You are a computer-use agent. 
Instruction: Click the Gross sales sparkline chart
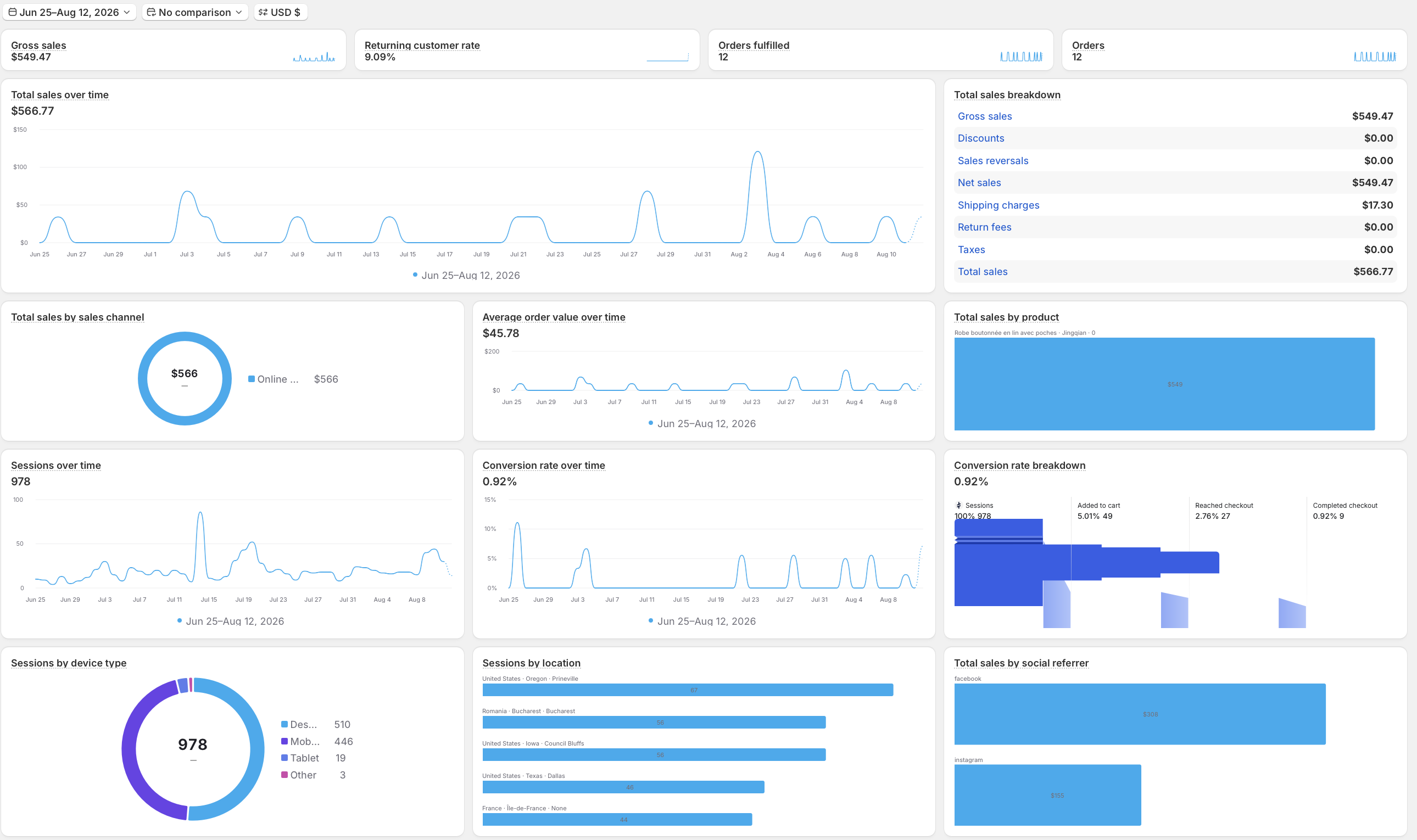(x=314, y=57)
